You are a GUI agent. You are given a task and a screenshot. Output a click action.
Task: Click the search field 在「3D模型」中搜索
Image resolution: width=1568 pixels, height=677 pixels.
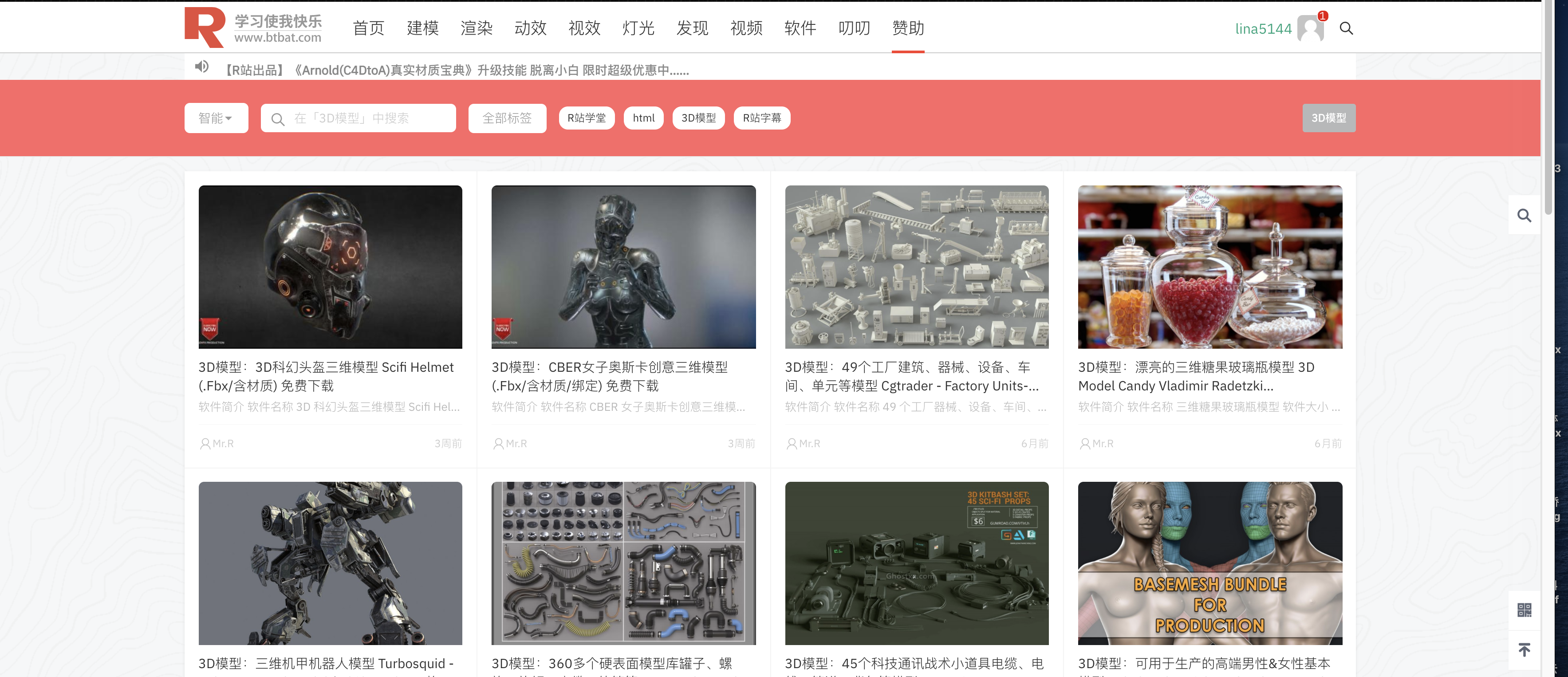359,118
